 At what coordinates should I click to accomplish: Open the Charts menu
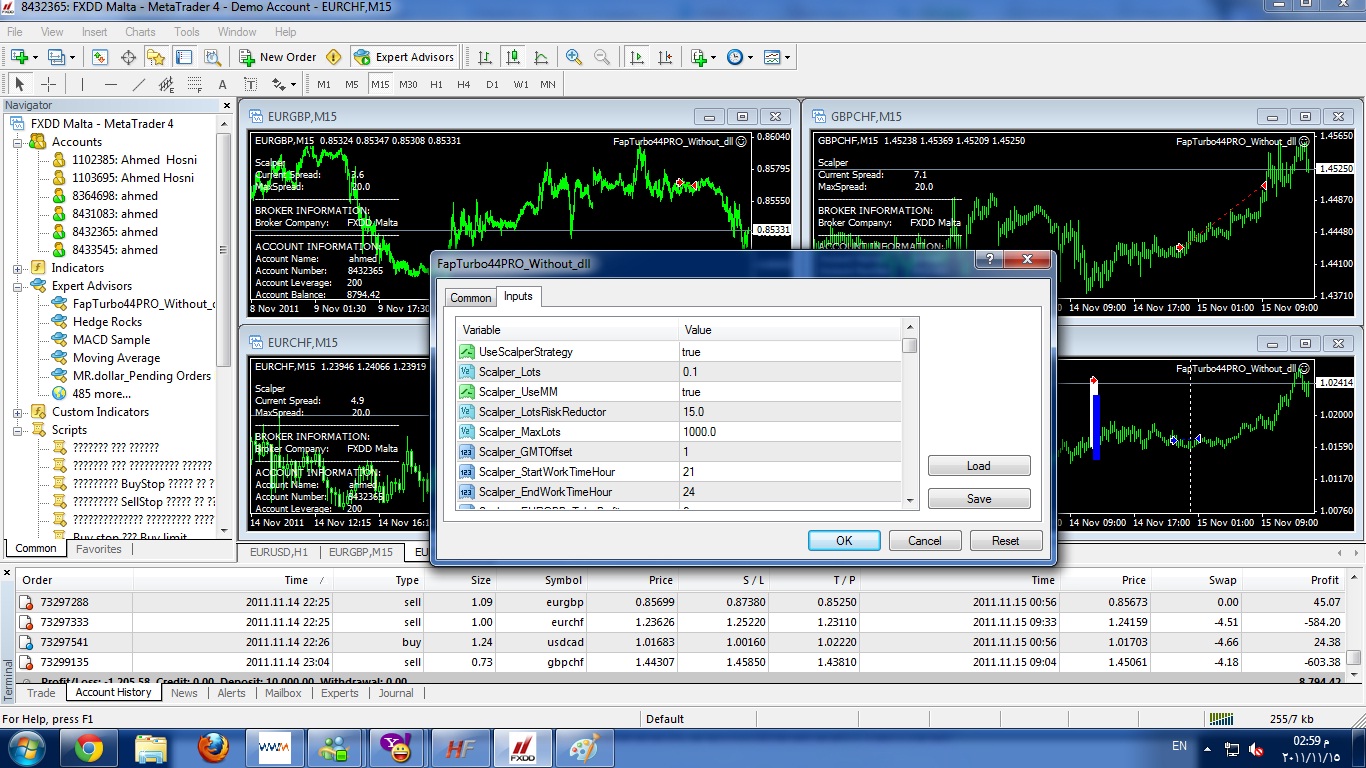[x=140, y=32]
